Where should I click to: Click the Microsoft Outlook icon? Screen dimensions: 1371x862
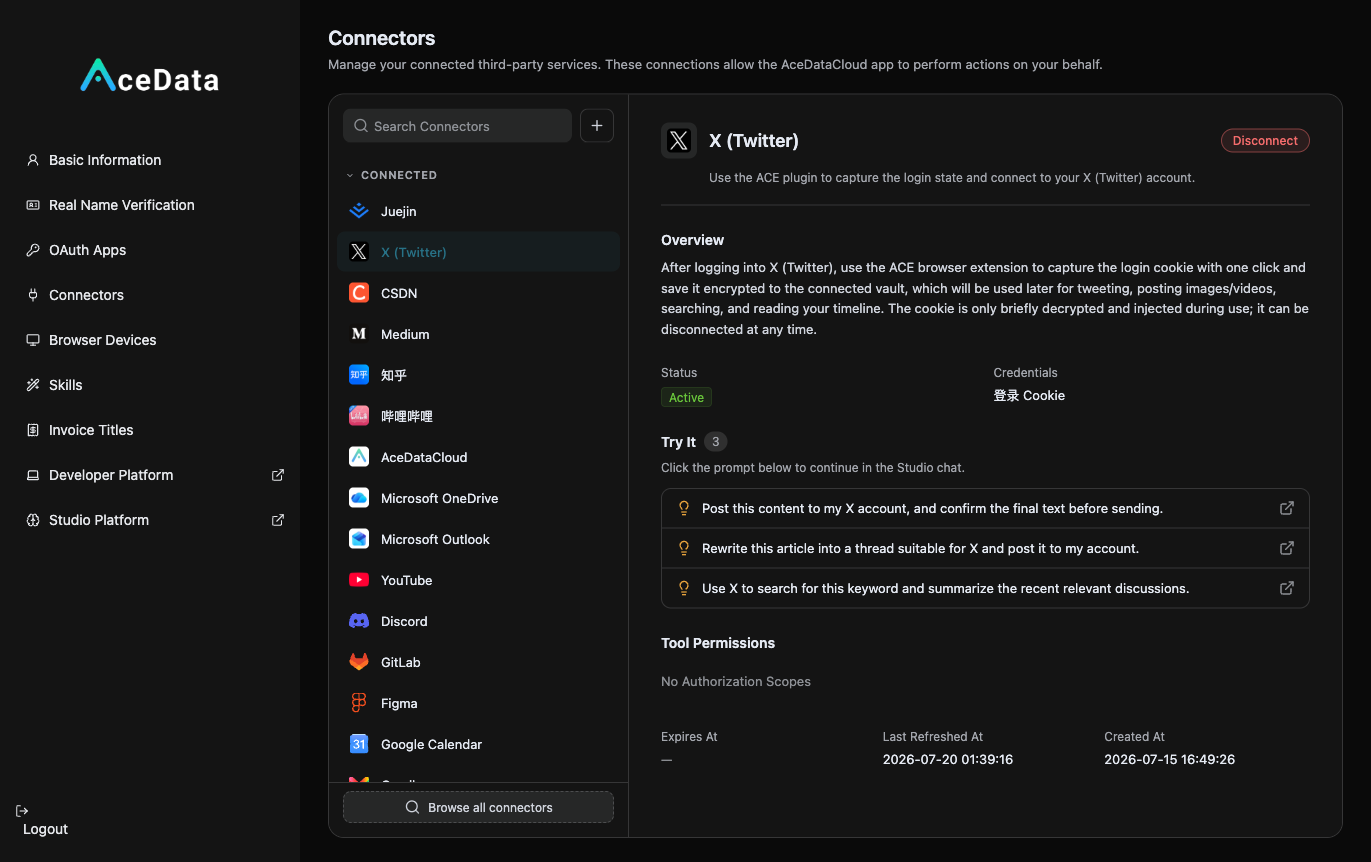point(359,539)
